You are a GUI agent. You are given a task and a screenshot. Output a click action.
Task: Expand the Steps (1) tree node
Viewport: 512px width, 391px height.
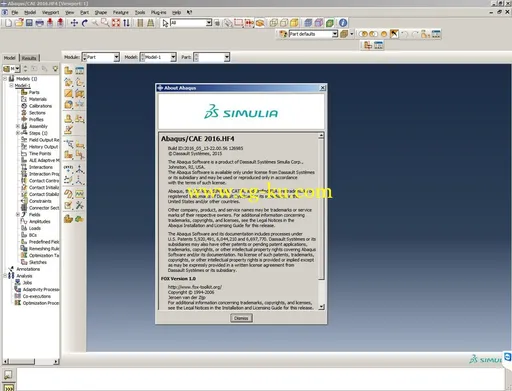pos(18,133)
